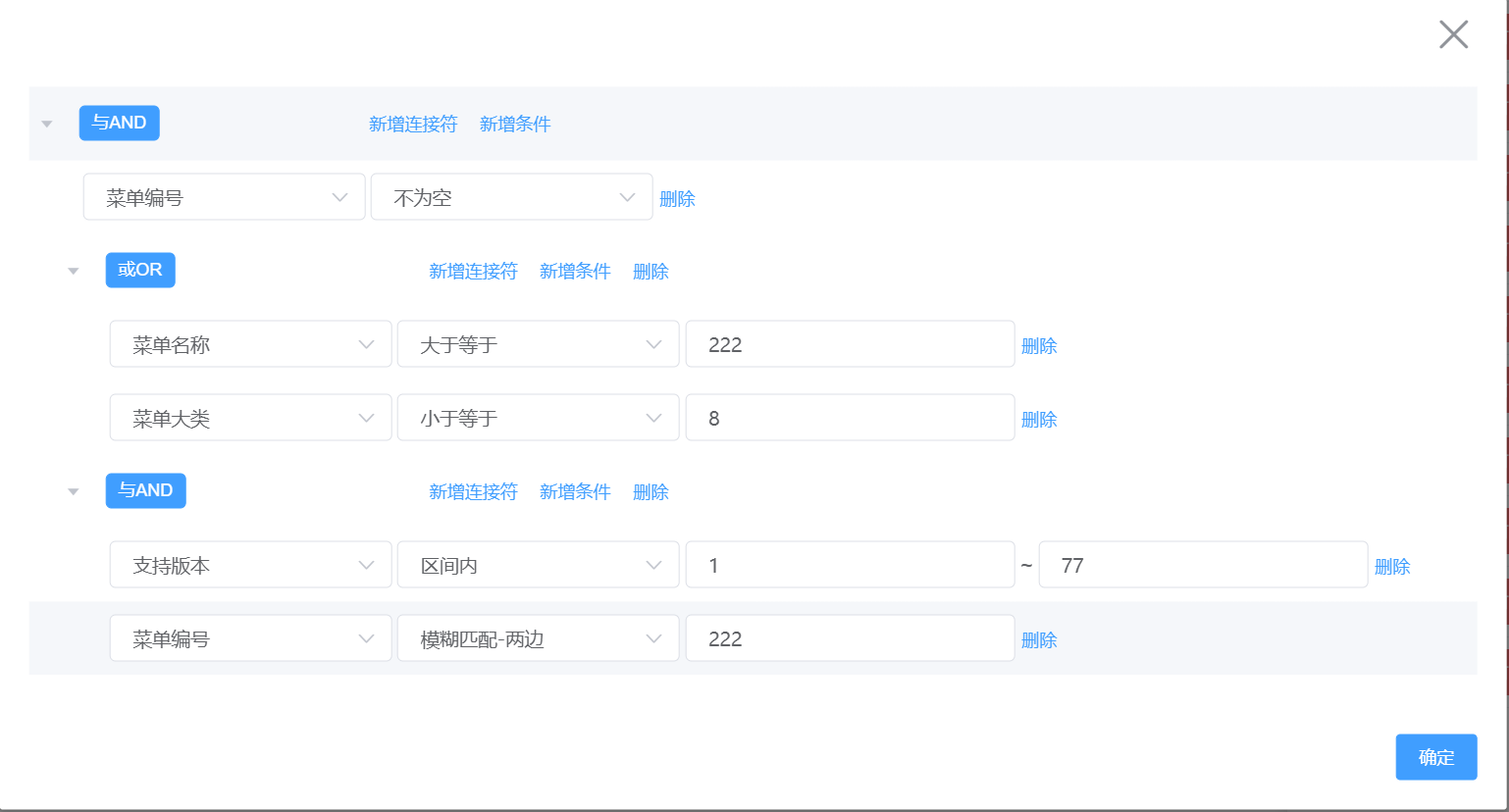The height and width of the screenshot is (812, 1509).
Task: Delete the 支持版本 range condition row
Action: pyautogui.click(x=1391, y=566)
